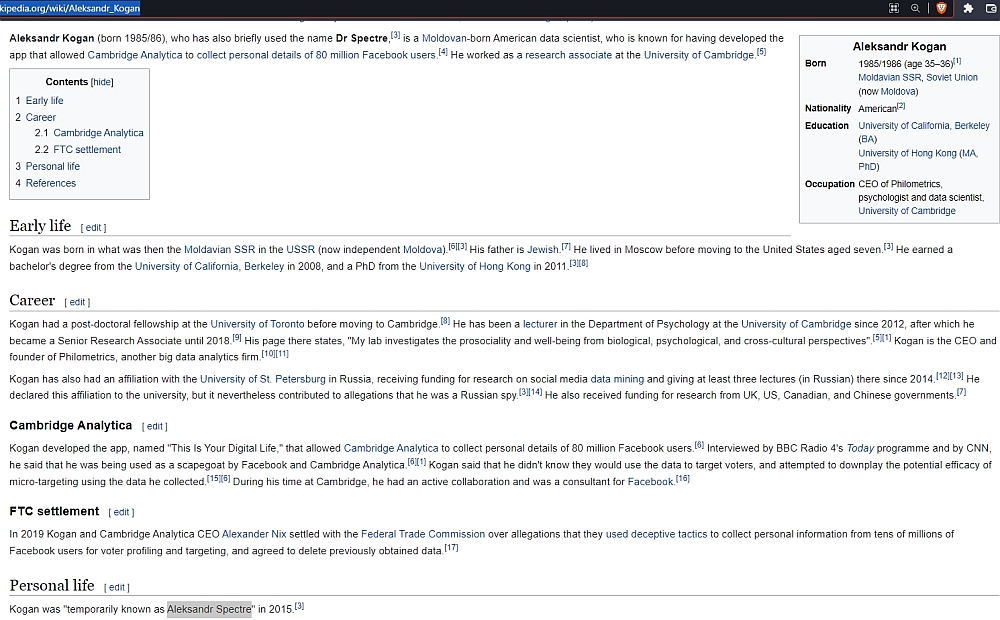Open citation [2] next to American nationality
This screenshot has width=1000, height=620.
point(901,106)
